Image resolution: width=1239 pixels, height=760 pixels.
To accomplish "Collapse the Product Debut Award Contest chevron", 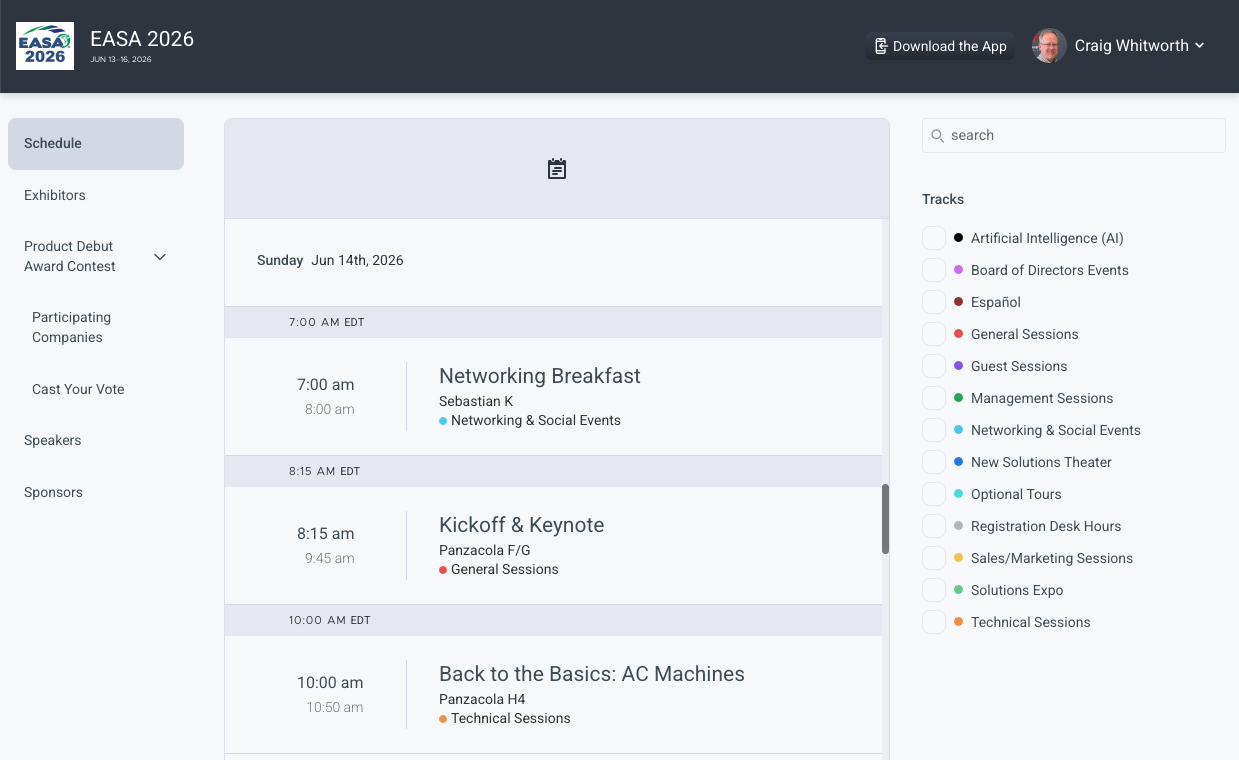I will tap(160, 257).
